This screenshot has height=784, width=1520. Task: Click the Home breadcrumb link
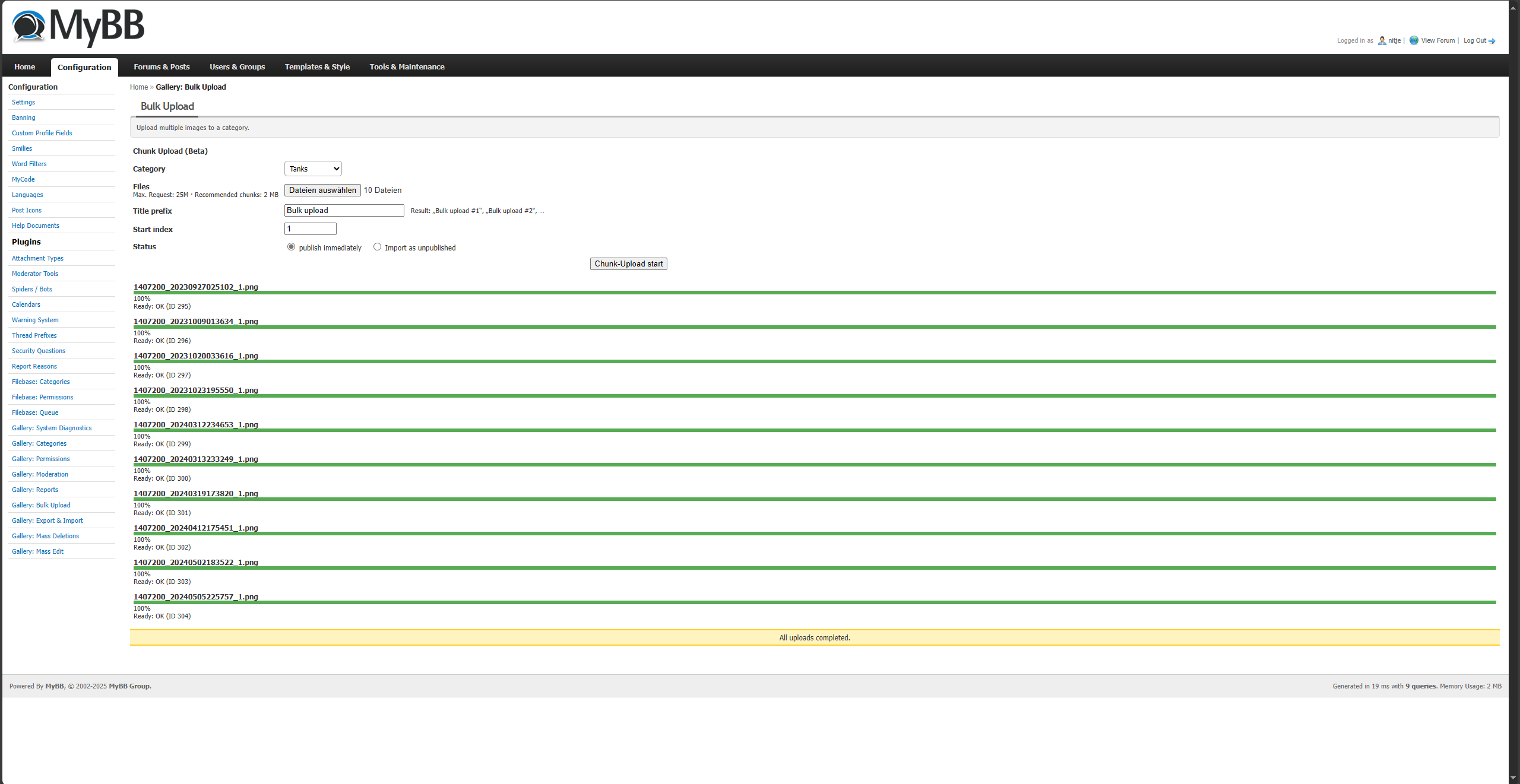139,87
